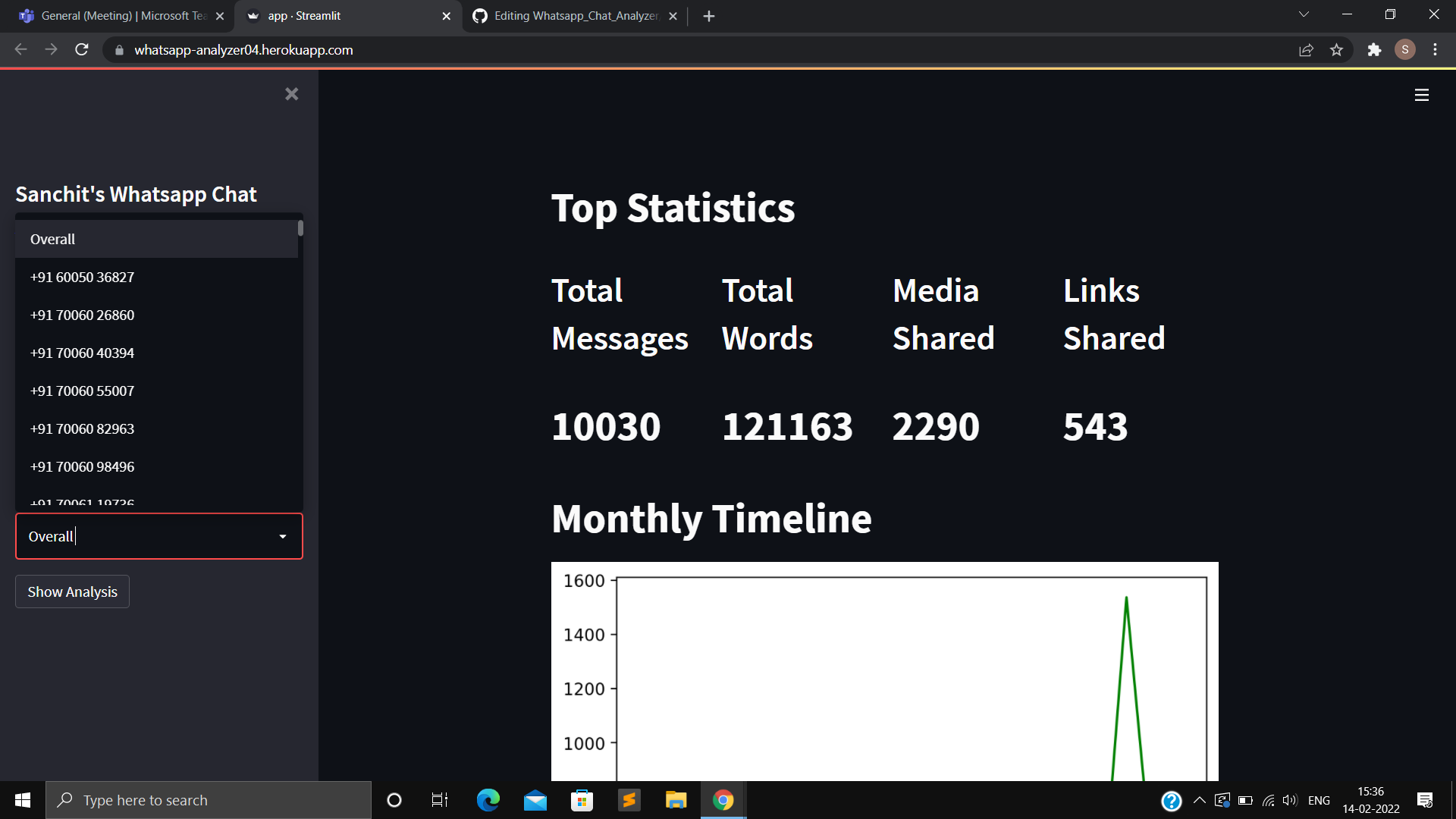Reload the whatsapp-analyzer04 page

82,49
